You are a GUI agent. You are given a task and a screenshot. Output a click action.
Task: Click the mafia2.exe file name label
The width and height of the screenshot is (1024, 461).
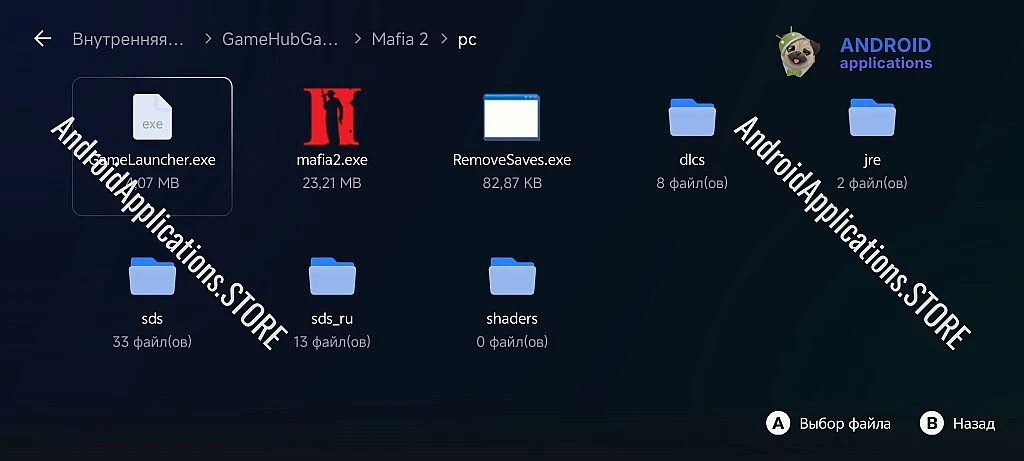pyautogui.click(x=332, y=160)
